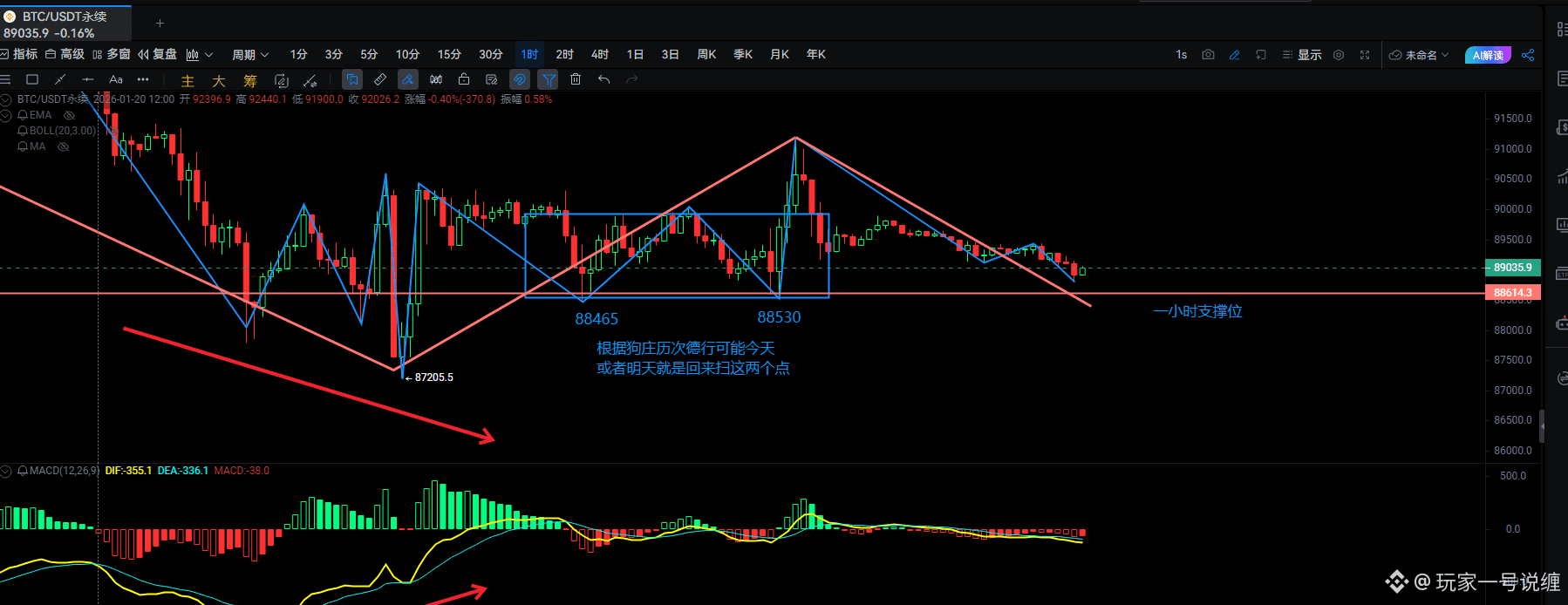
Task: Click the right-edge panel scrollbar handle
Action: [1542, 426]
